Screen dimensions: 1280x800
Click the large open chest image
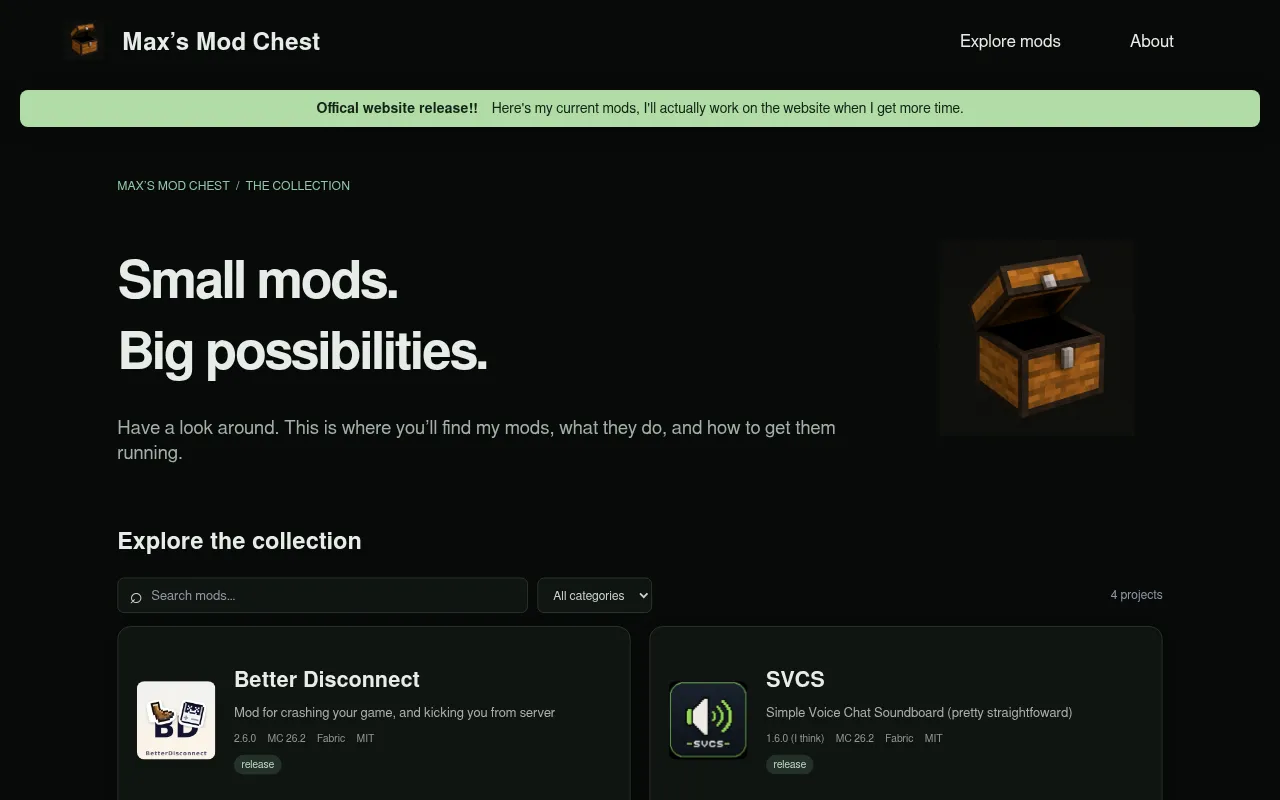click(1036, 338)
